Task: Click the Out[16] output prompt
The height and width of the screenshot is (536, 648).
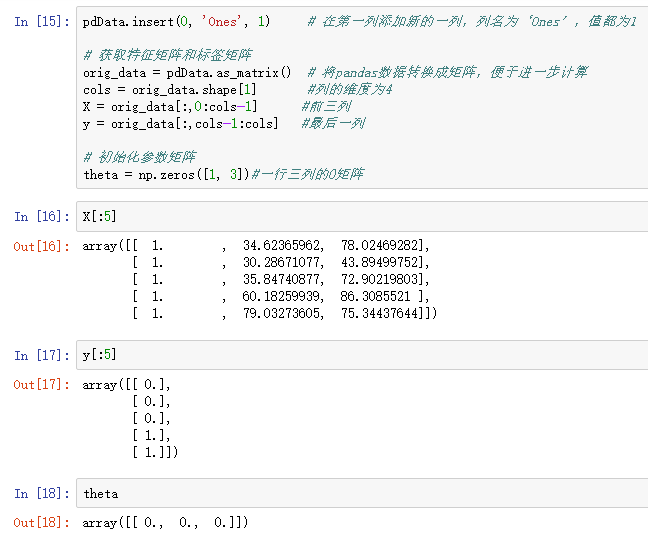Action: (x=42, y=246)
